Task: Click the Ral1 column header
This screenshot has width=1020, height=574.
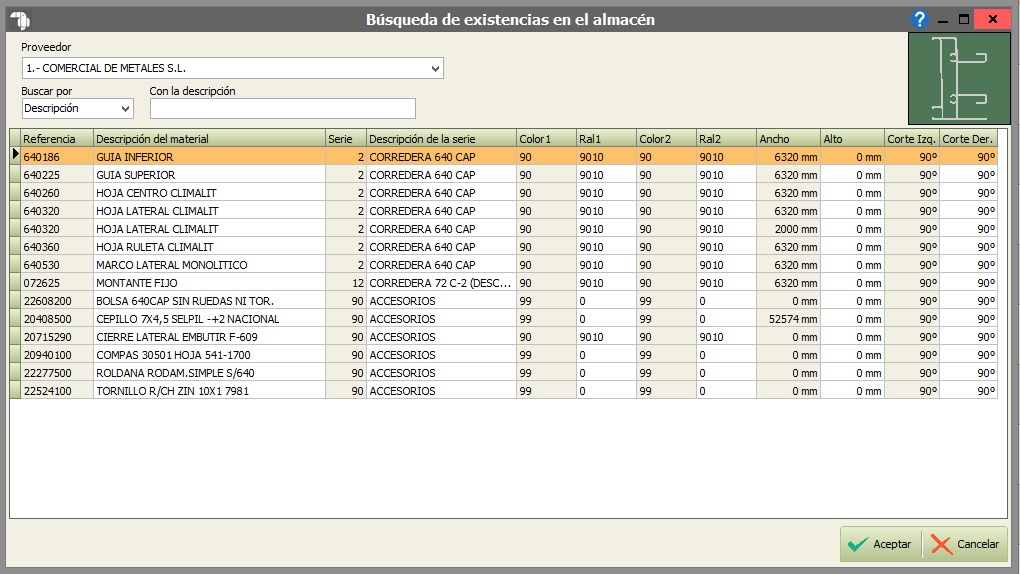Action: pos(606,139)
